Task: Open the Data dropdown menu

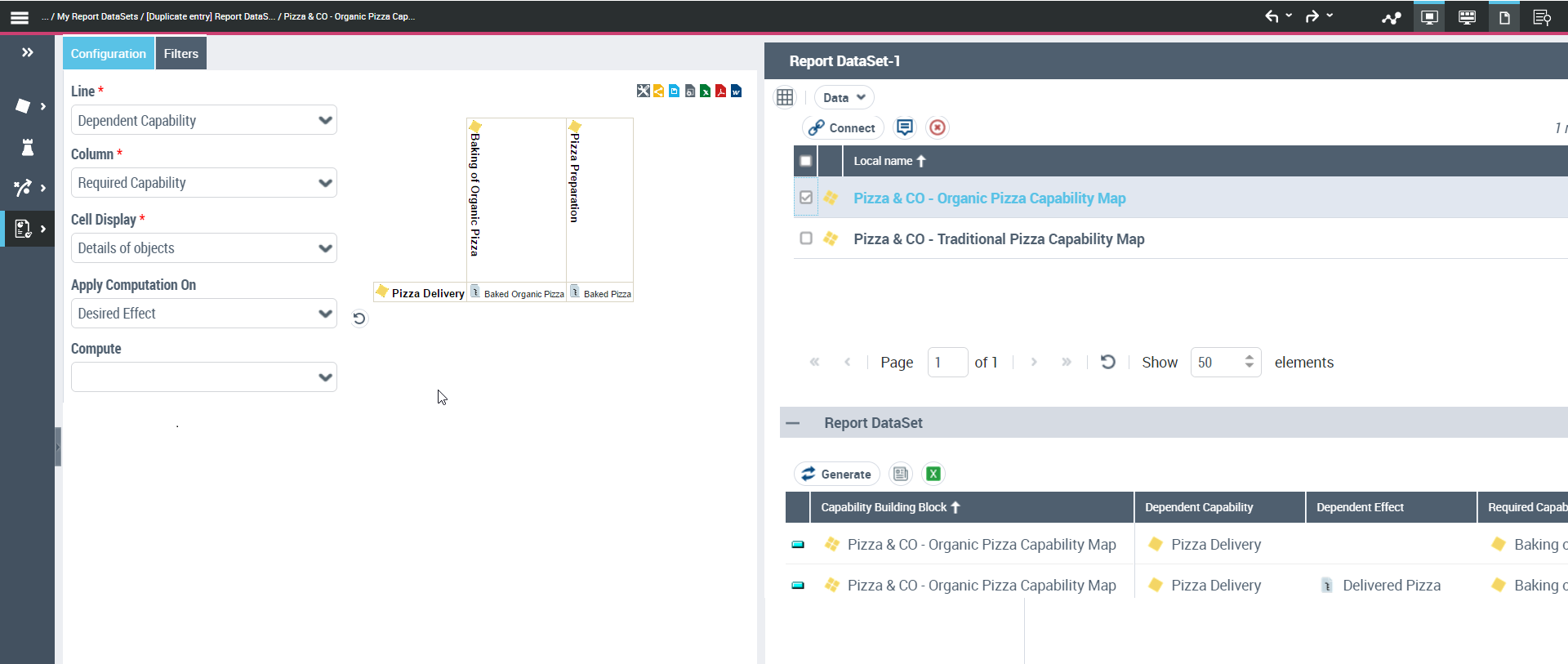Action: [844, 97]
